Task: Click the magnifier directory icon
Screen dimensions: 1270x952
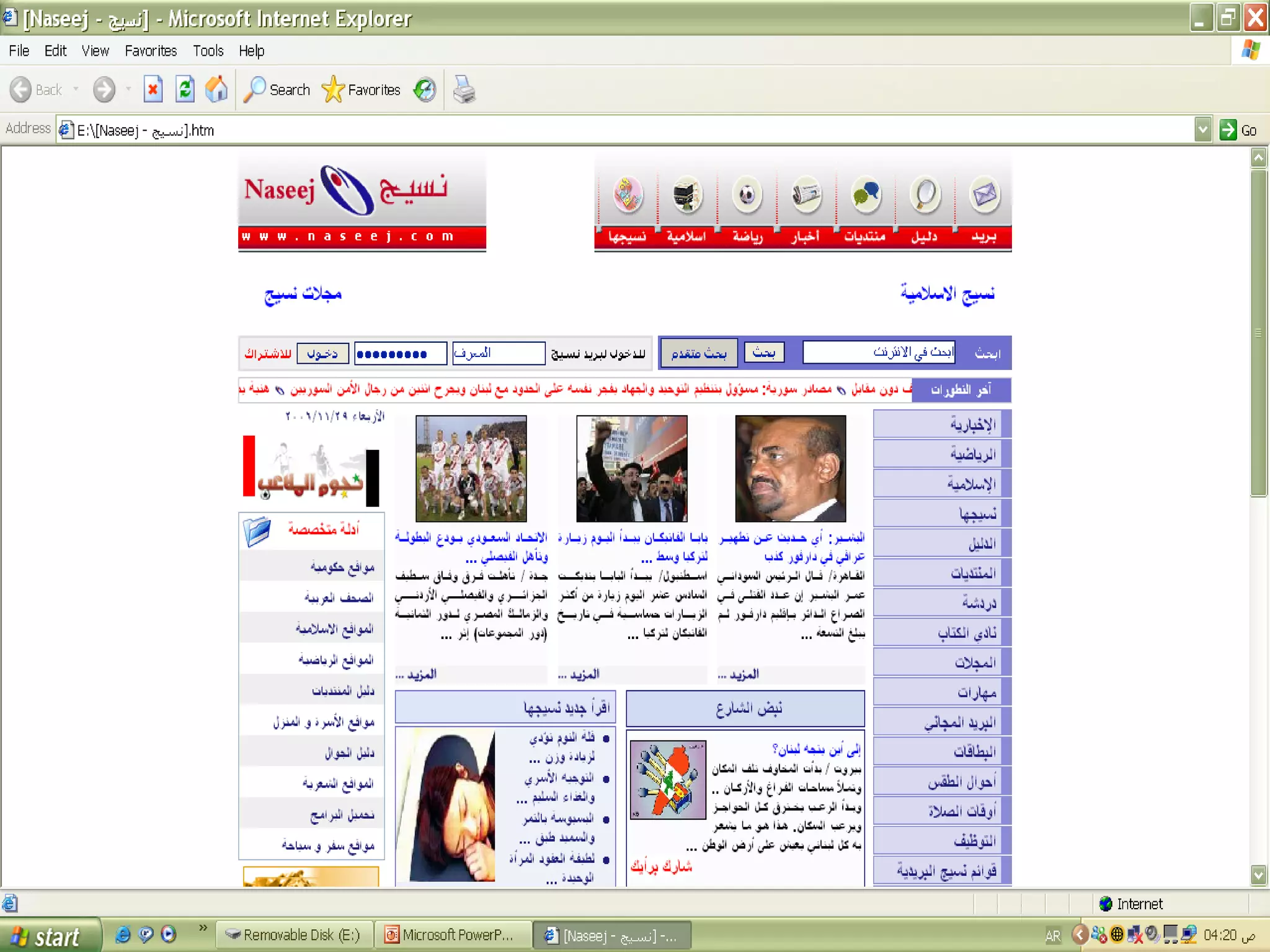Action: point(925,195)
